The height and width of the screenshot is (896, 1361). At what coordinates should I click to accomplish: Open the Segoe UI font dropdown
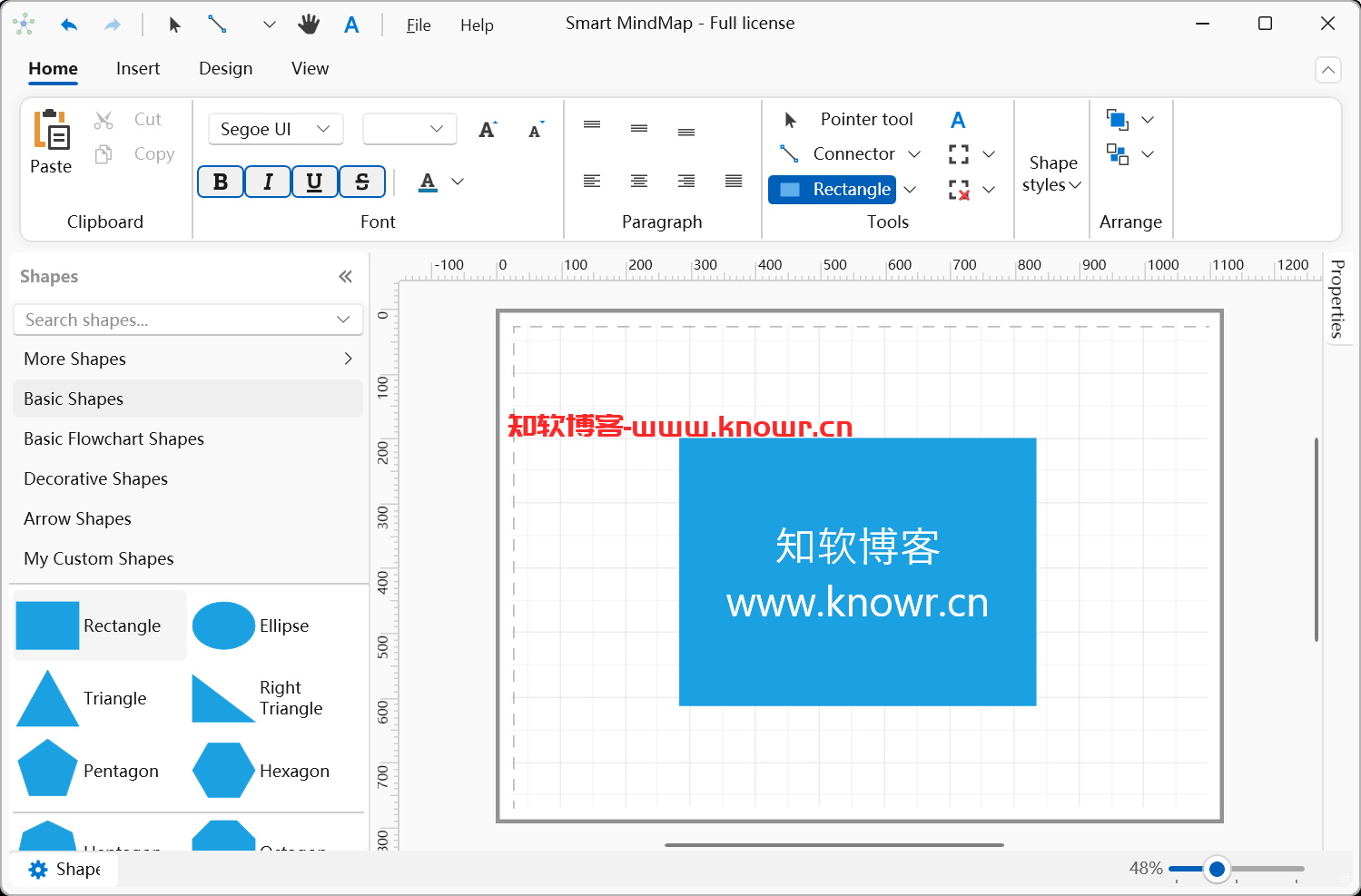point(275,129)
